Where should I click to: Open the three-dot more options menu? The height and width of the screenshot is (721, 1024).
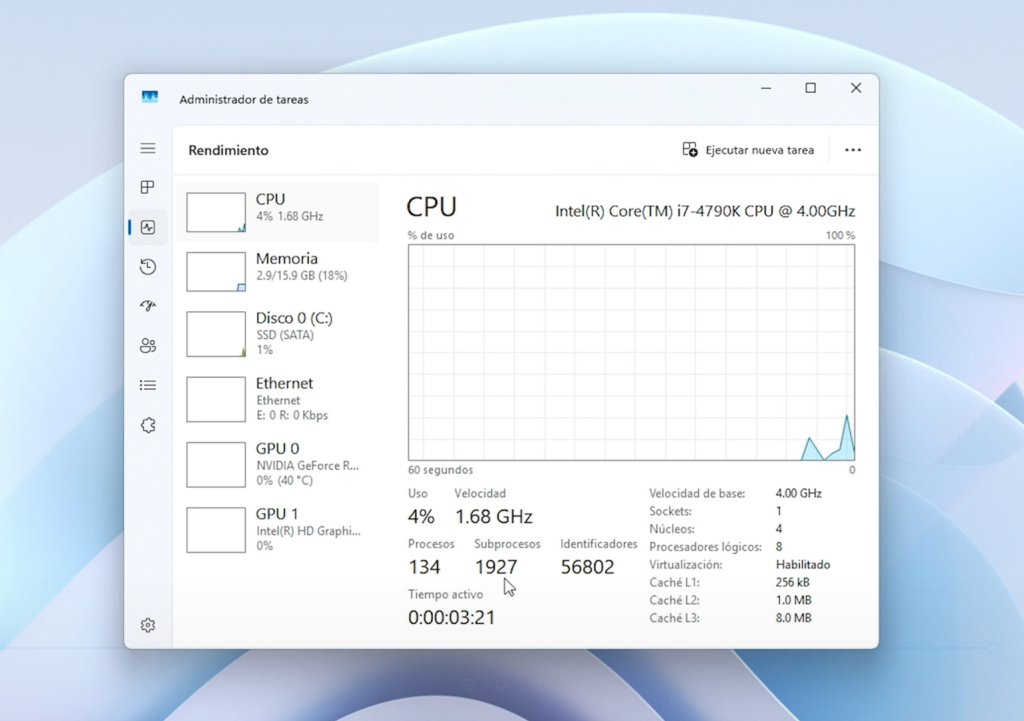click(x=853, y=150)
